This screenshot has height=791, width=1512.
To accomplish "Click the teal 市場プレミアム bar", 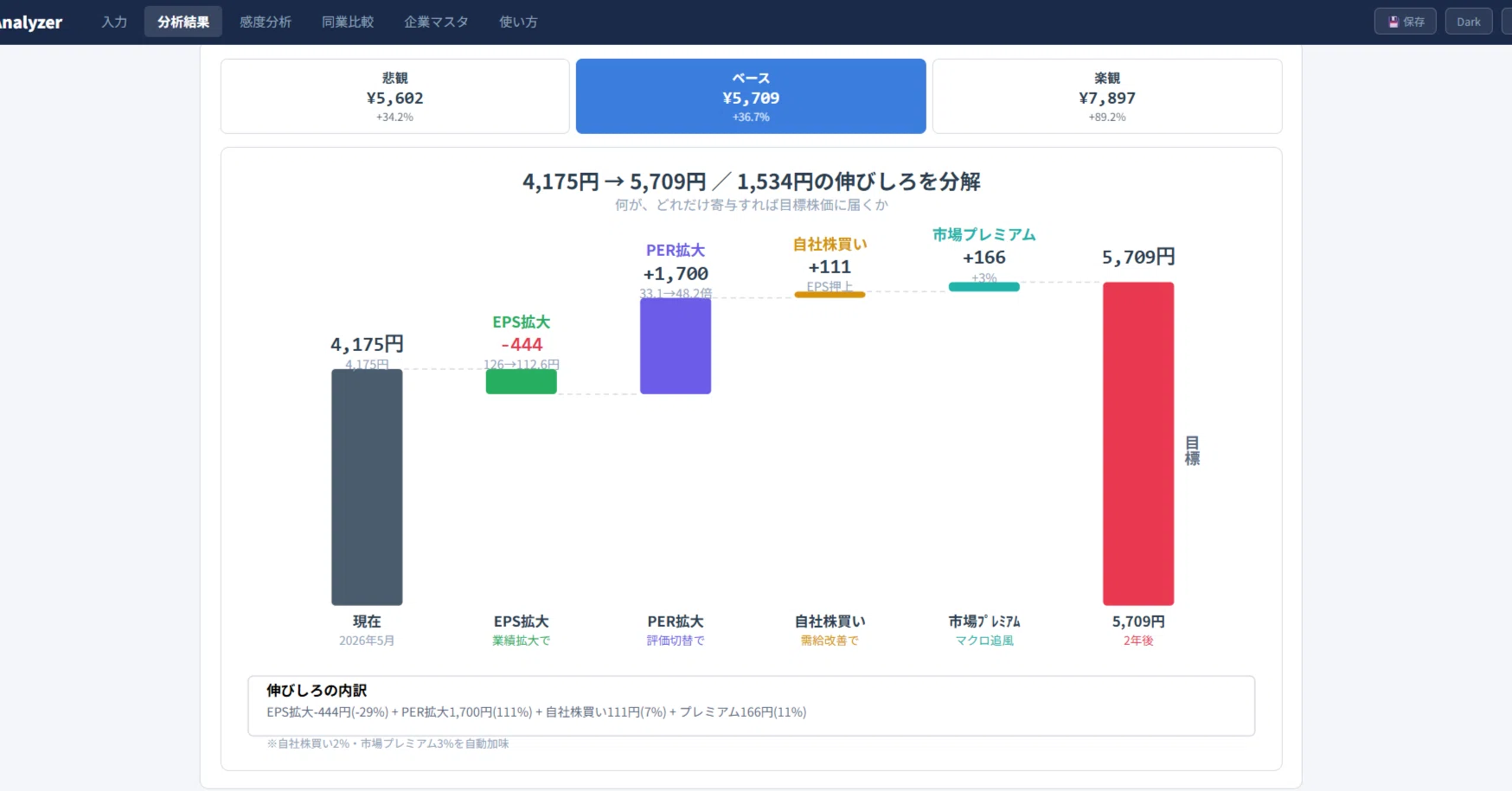I will (x=984, y=287).
